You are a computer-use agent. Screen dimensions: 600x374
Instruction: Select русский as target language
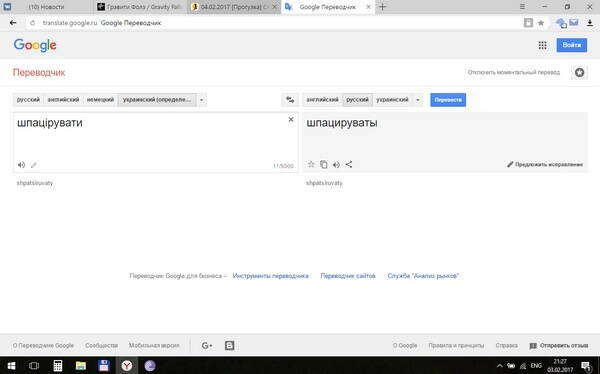(x=357, y=100)
